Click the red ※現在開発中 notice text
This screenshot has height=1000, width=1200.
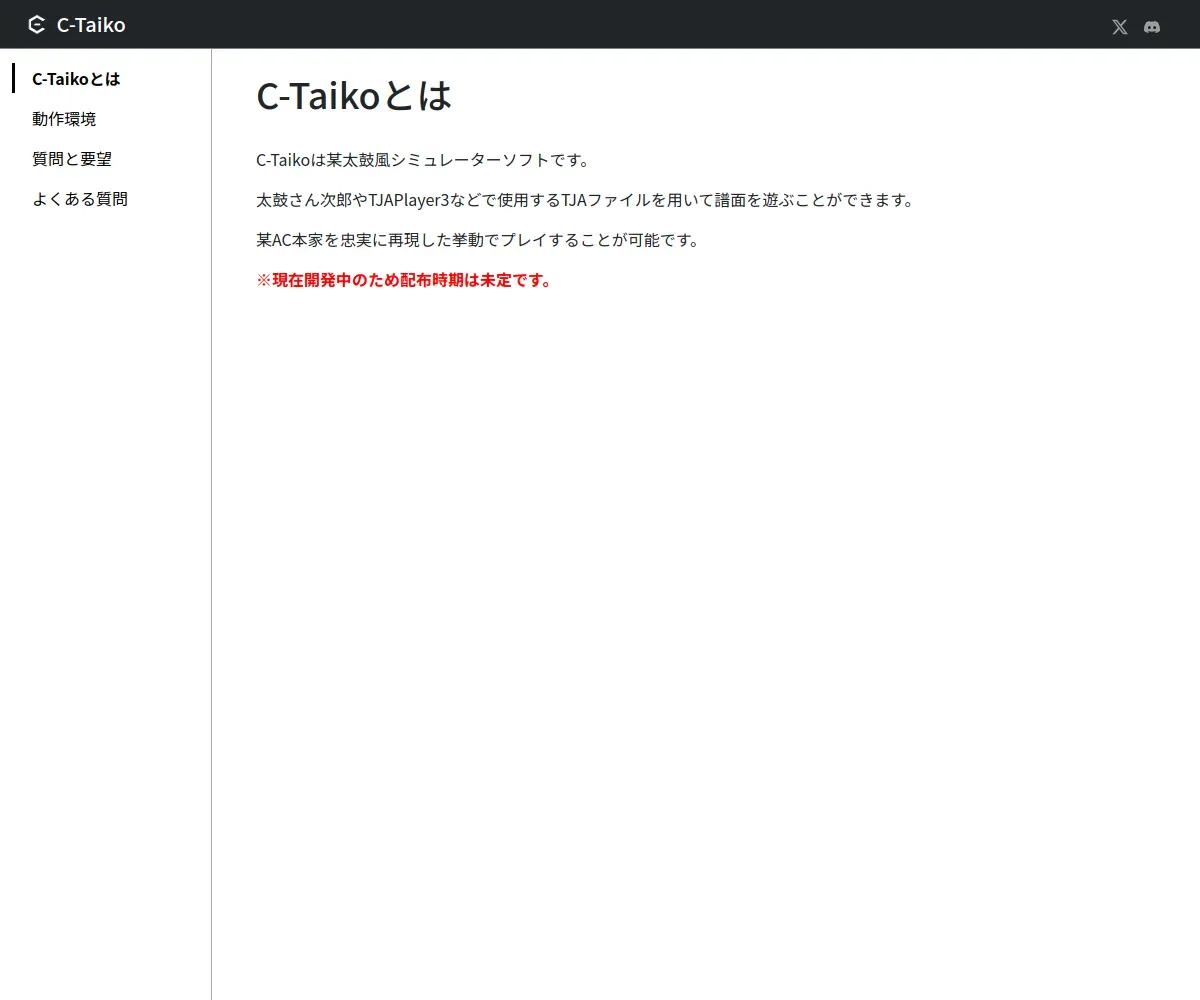[x=404, y=280]
